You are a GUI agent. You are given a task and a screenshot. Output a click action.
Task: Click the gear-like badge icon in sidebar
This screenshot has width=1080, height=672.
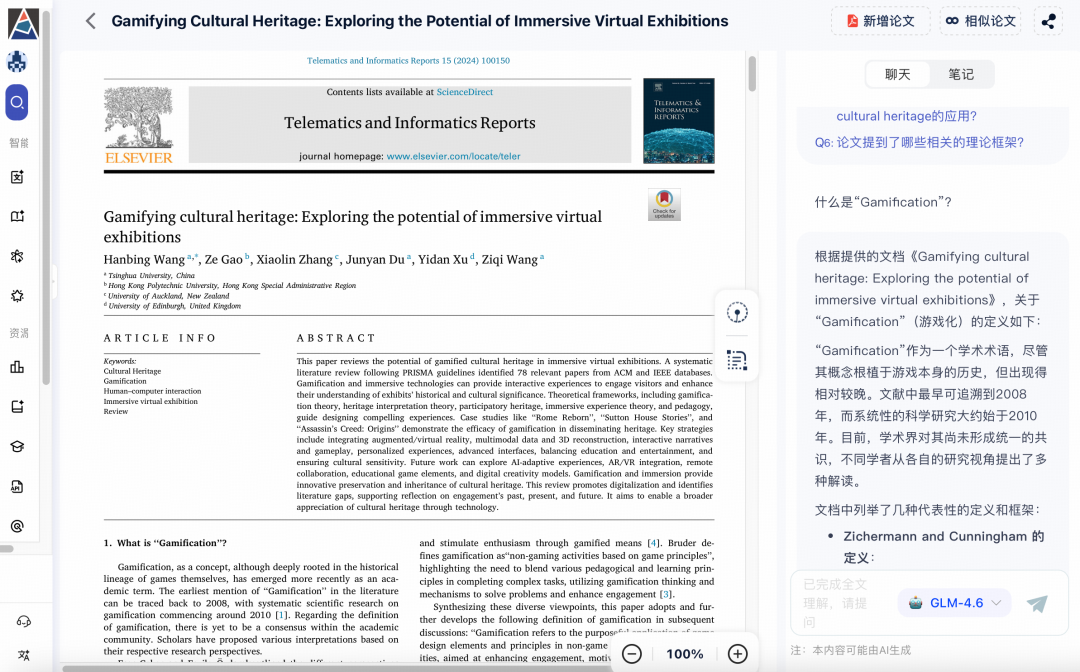(17, 296)
